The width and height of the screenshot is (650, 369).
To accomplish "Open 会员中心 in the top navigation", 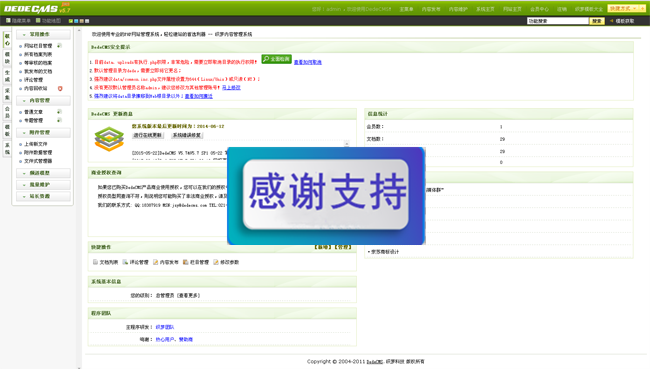I will click(x=539, y=9).
